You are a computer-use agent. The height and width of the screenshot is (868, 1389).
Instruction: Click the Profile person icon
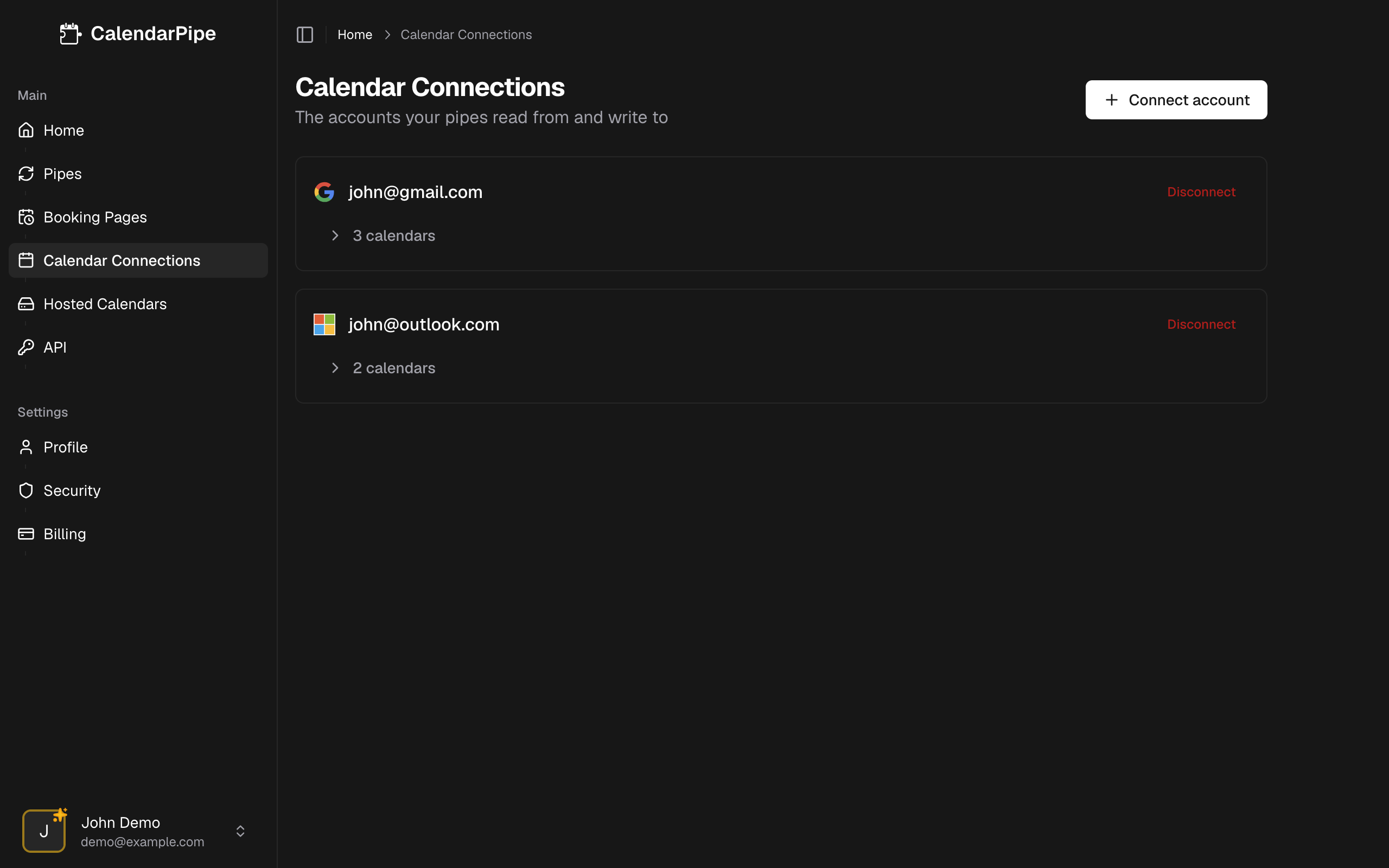click(26, 447)
